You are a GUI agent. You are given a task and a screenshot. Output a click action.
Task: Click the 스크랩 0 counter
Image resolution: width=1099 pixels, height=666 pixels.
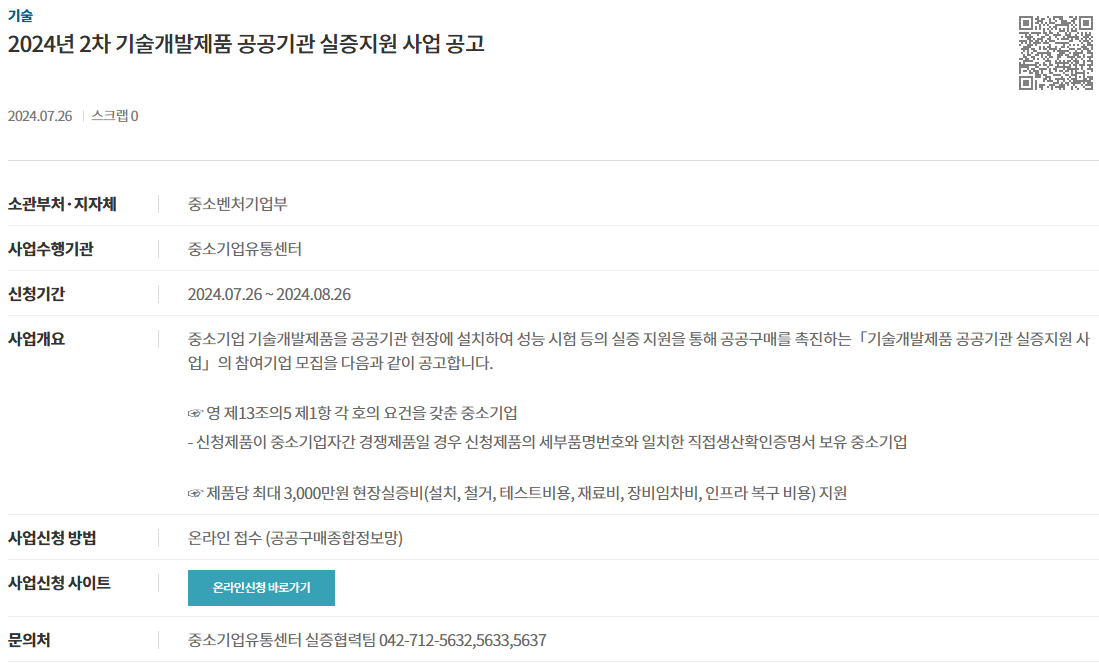[x=115, y=116]
